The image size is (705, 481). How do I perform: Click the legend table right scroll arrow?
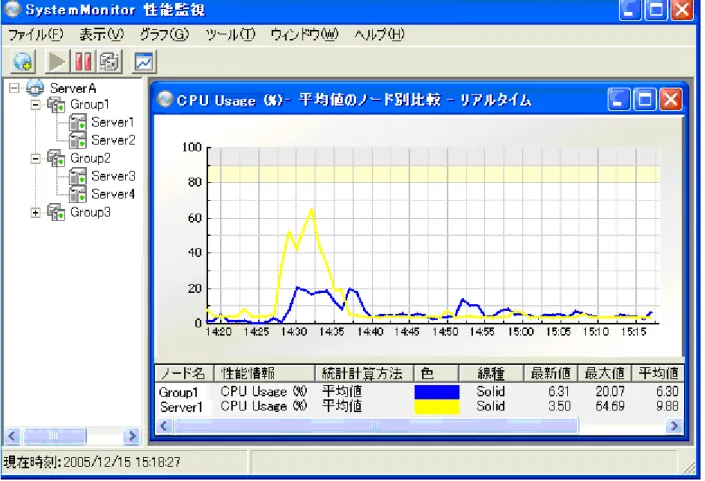point(674,426)
